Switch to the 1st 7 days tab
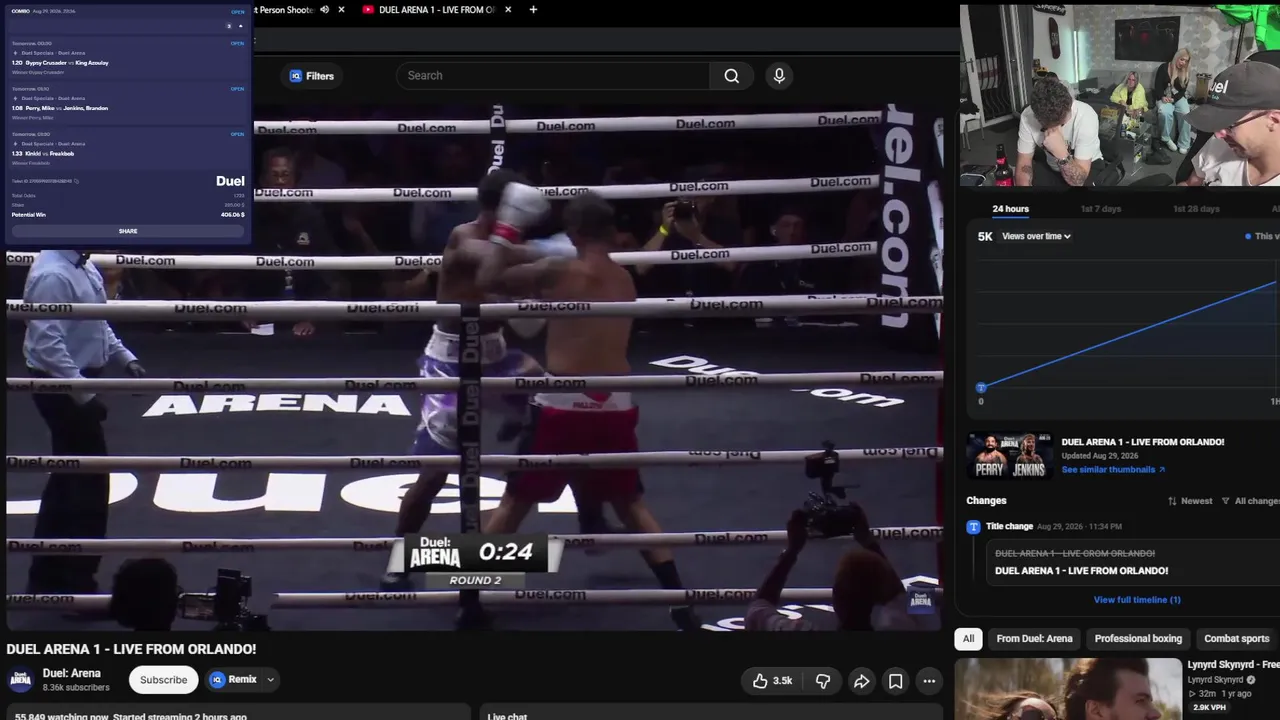The width and height of the screenshot is (1280, 720). (1100, 209)
